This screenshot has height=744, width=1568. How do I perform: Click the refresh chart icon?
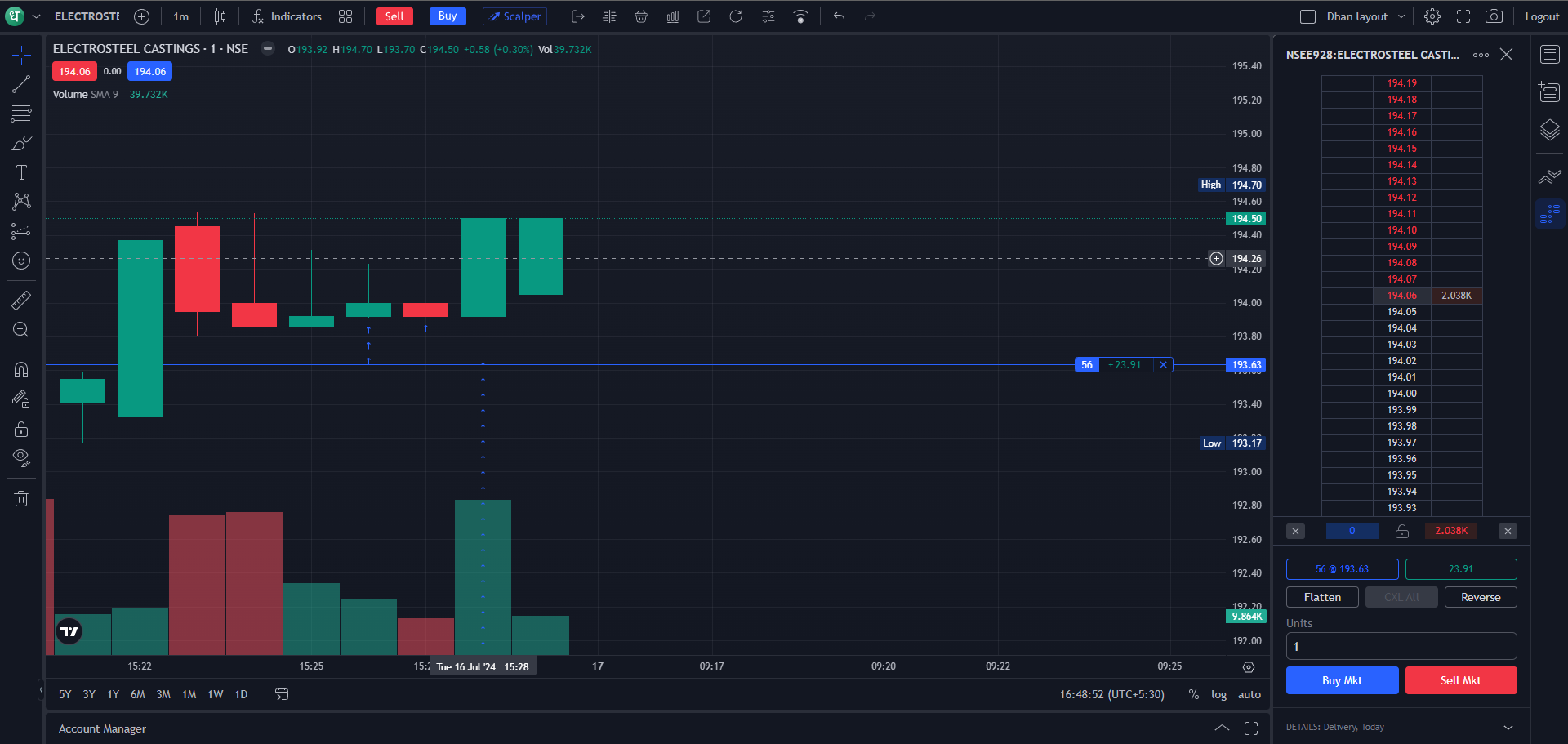[736, 16]
